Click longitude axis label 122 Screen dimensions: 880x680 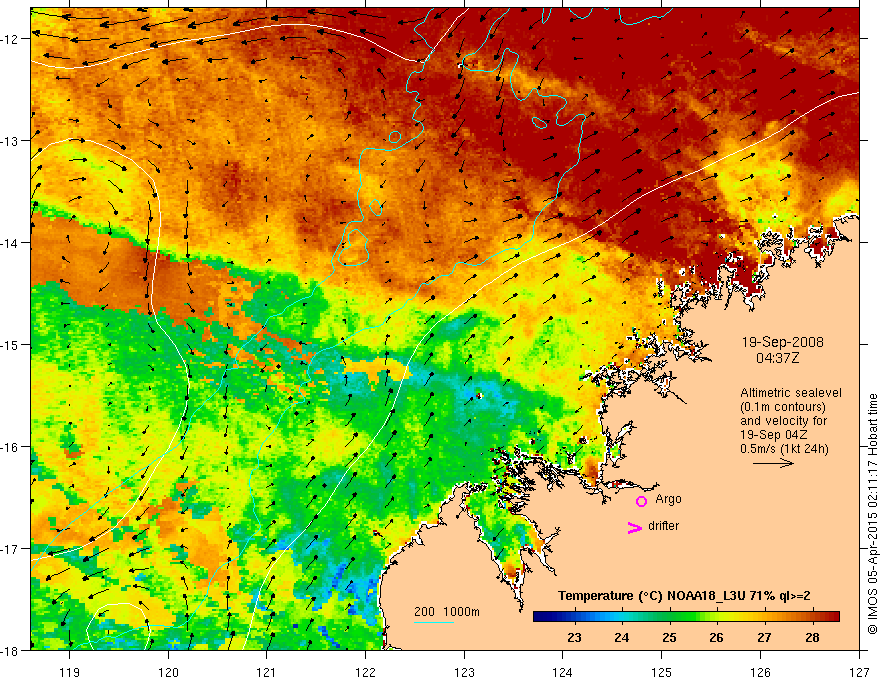pos(365,672)
